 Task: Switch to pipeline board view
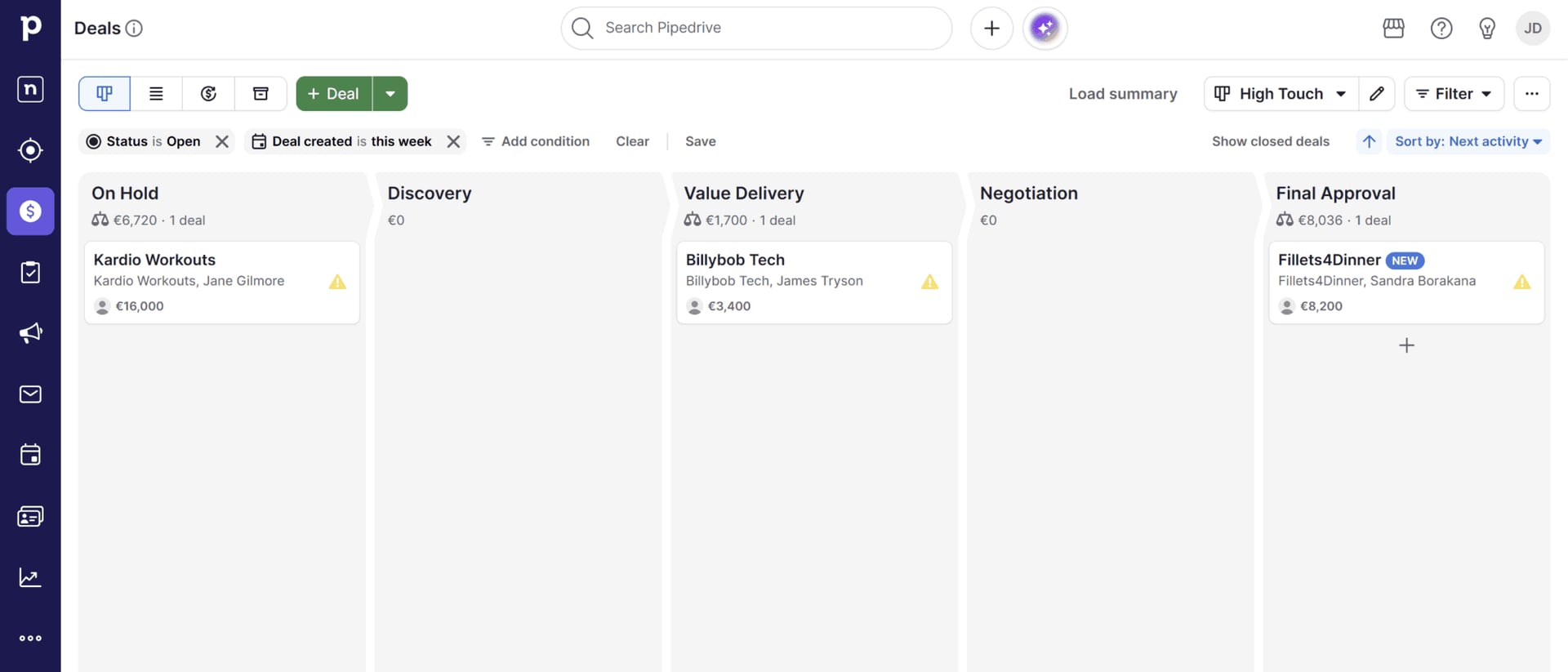[x=105, y=94]
